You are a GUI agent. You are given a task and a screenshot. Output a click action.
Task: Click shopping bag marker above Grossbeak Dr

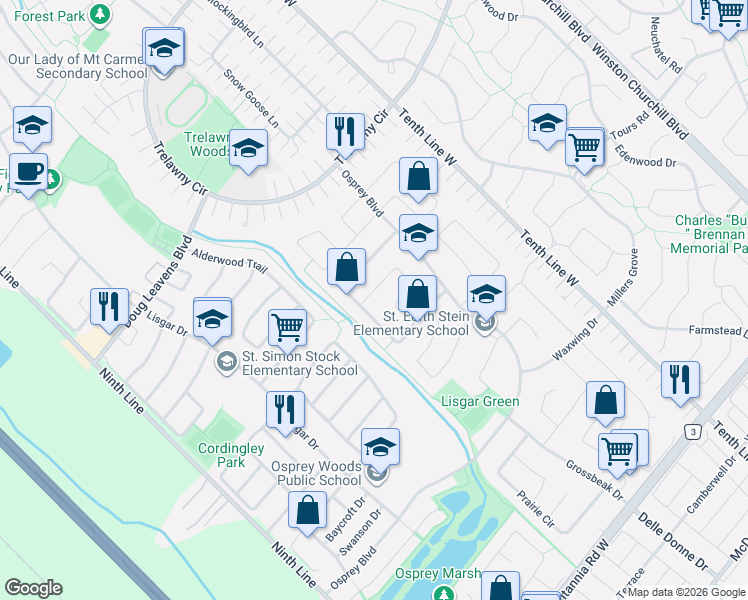[x=605, y=401]
